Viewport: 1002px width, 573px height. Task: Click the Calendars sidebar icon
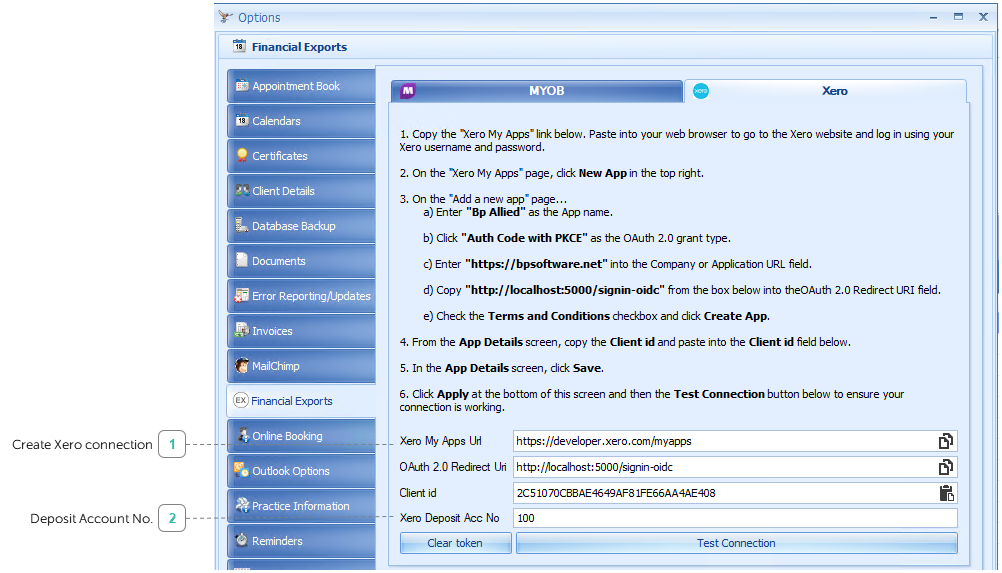[242, 120]
